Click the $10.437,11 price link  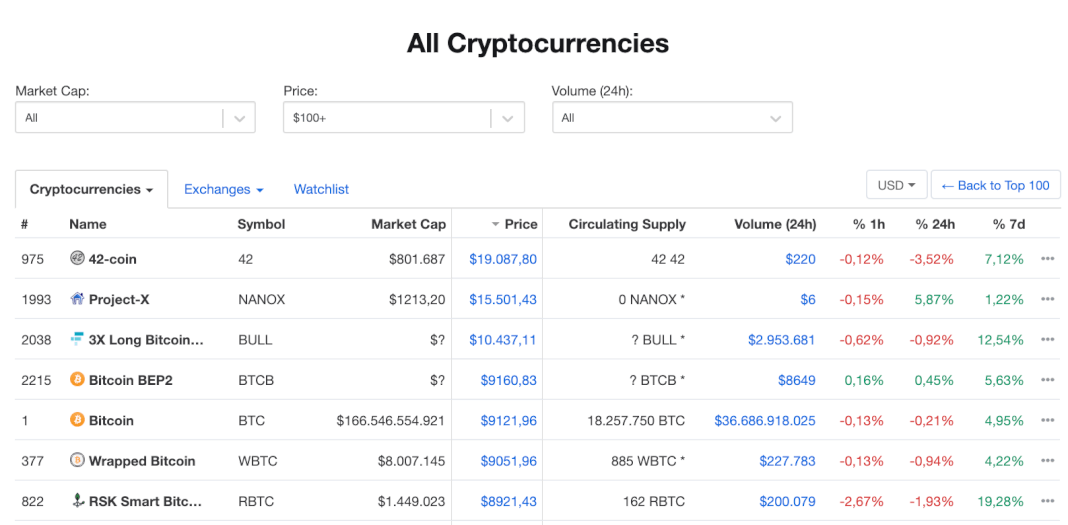click(503, 340)
